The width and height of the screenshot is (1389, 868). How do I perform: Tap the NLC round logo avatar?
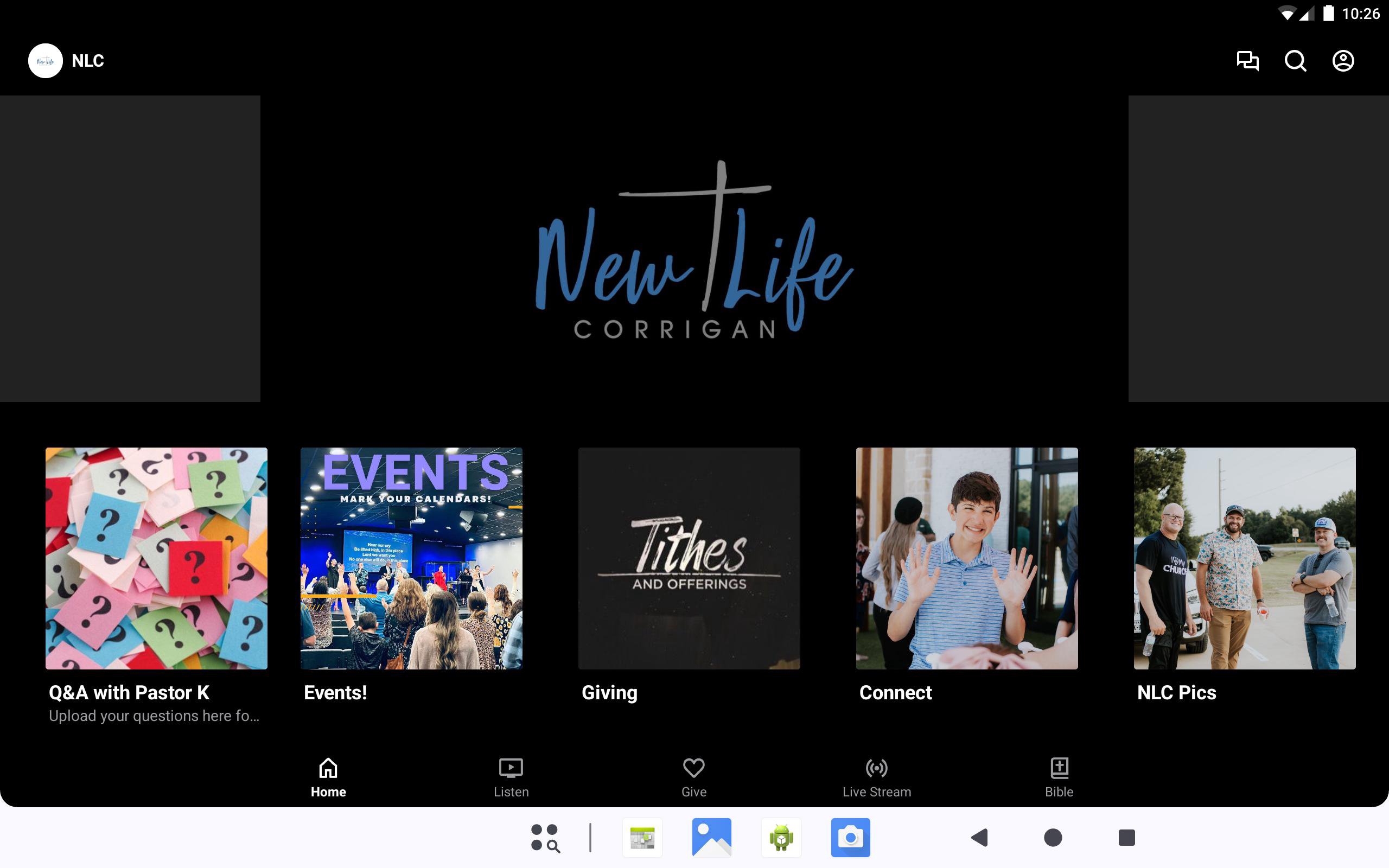[46, 61]
